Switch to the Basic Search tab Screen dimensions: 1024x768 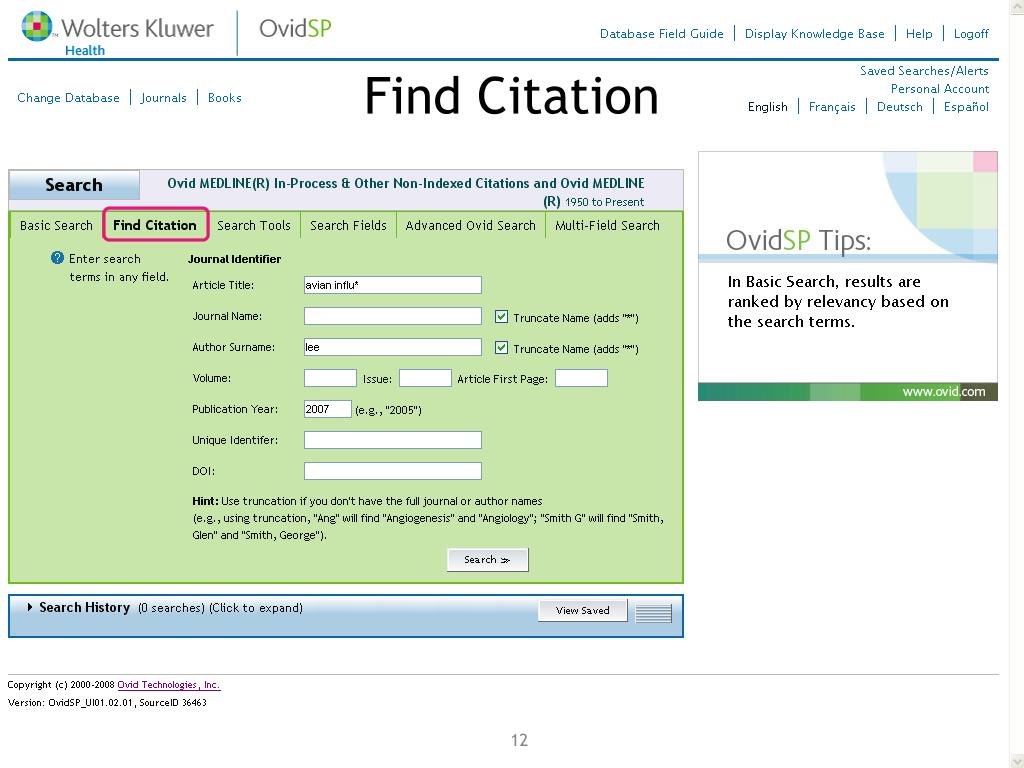pyautogui.click(x=56, y=225)
